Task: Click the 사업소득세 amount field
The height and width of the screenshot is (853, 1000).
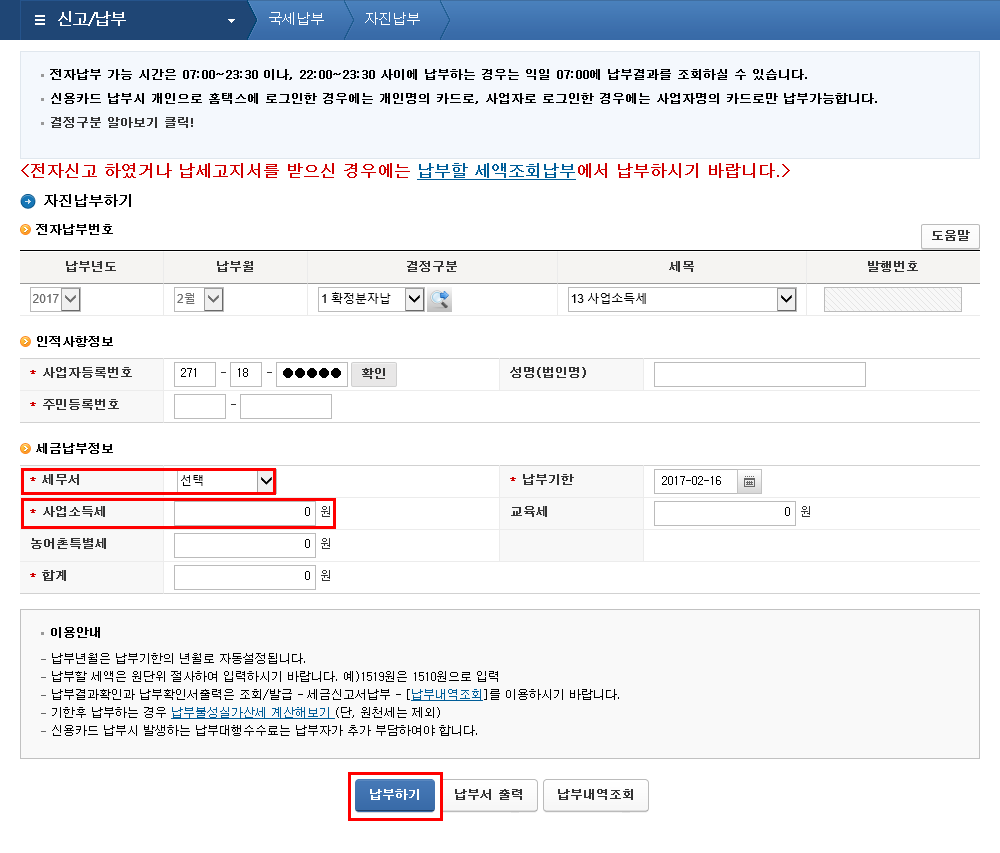Action: tap(245, 513)
